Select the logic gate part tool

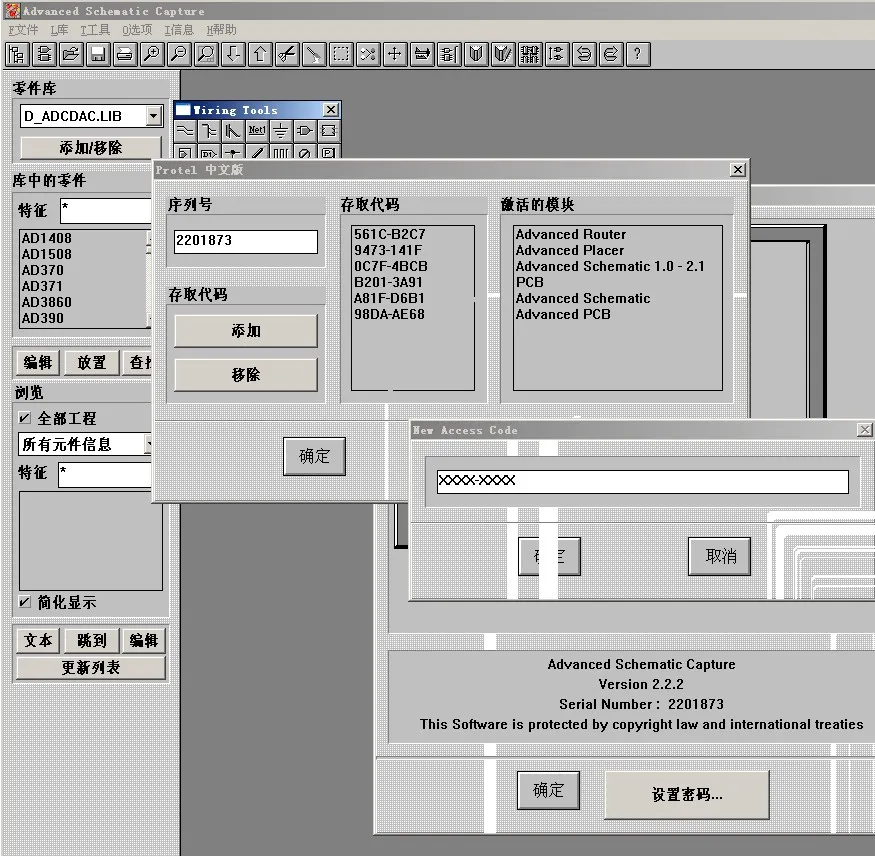coord(305,131)
